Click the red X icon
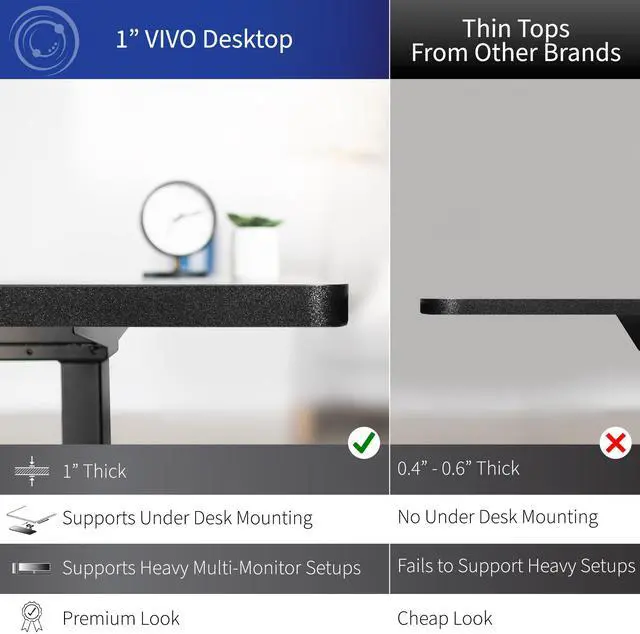The height and width of the screenshot is (634, 640). coord(616,443)
